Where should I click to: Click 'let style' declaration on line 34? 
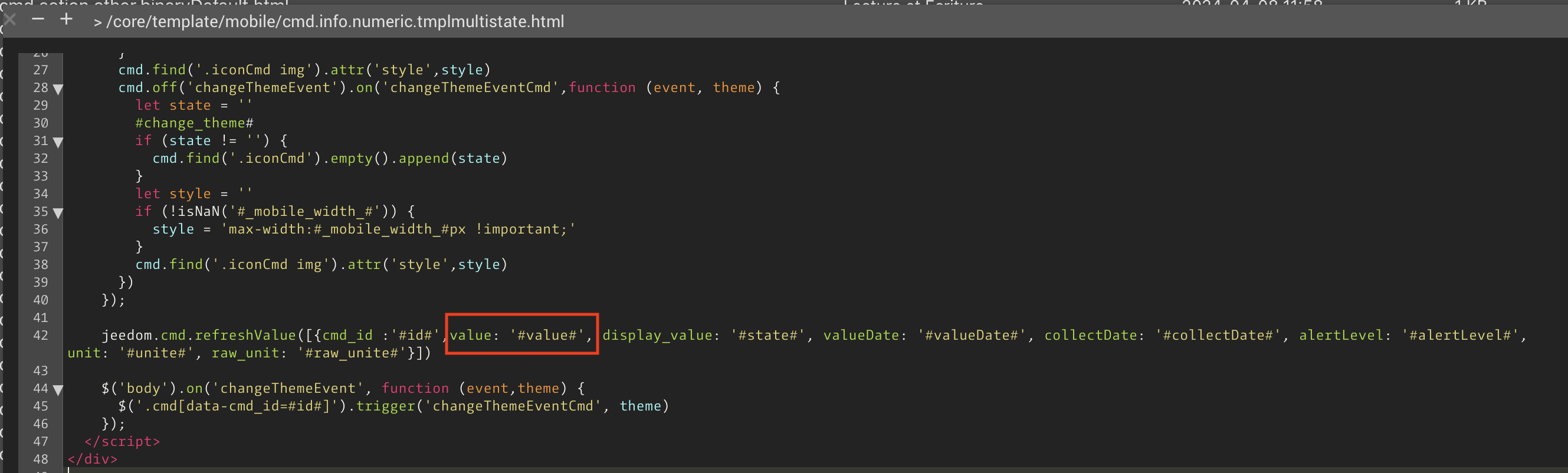pyautogui.click(x=173, y=193)
